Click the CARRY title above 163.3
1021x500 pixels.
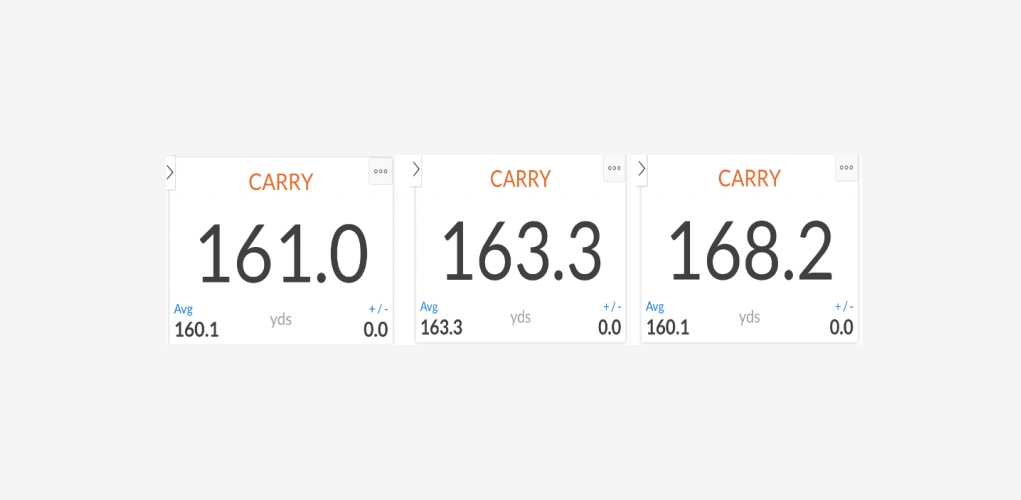(x=520, y=179)
